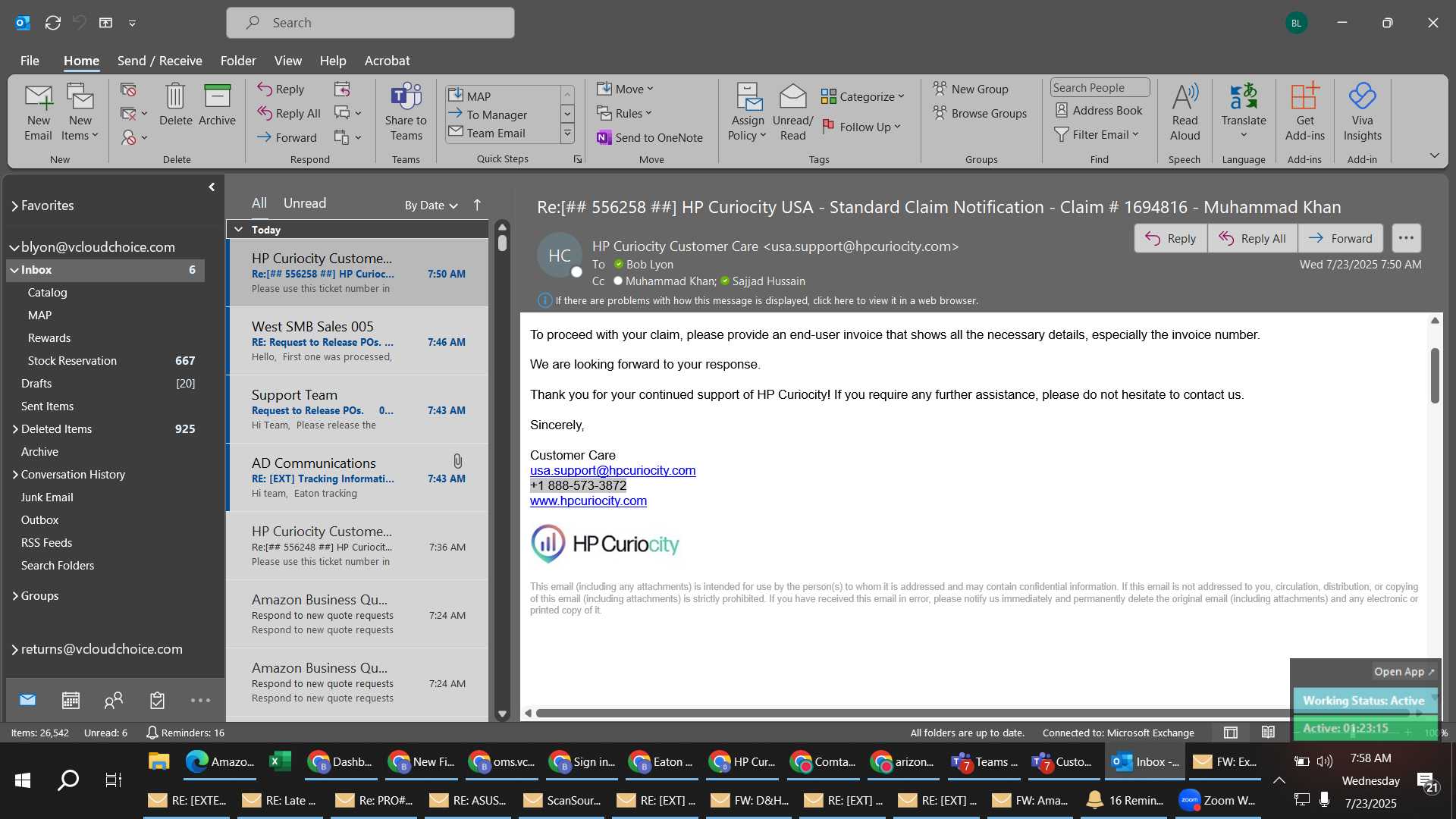Viewport: 1456px width, 819px height.
Task: Open the Help tab
Action: (x=332, y=61)
